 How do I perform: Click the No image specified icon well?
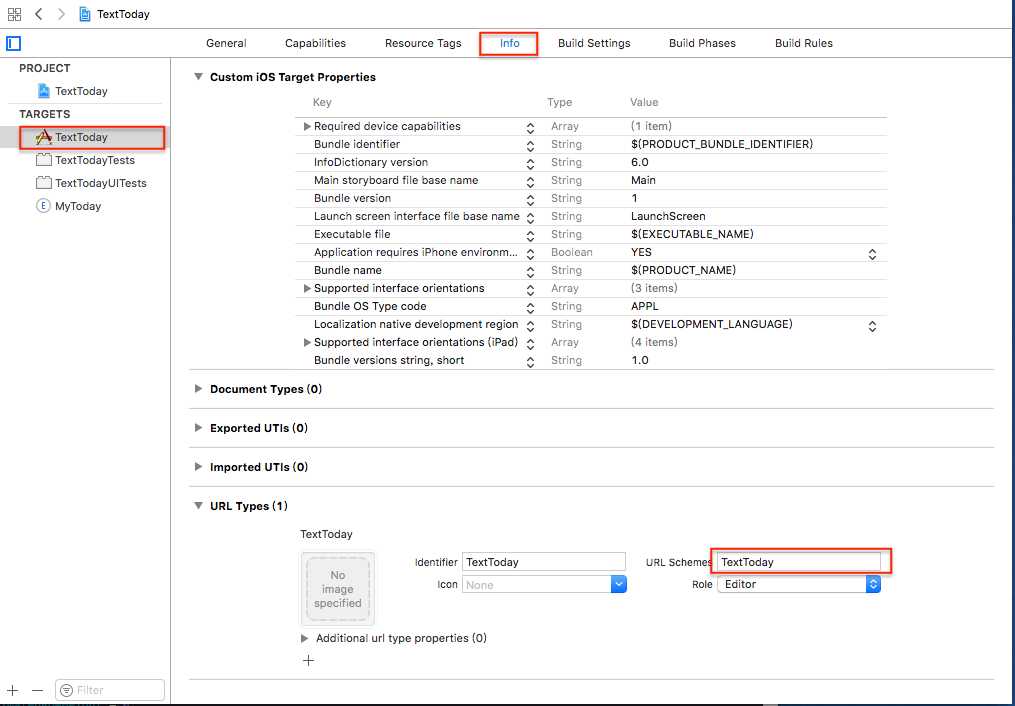(337, 589)
